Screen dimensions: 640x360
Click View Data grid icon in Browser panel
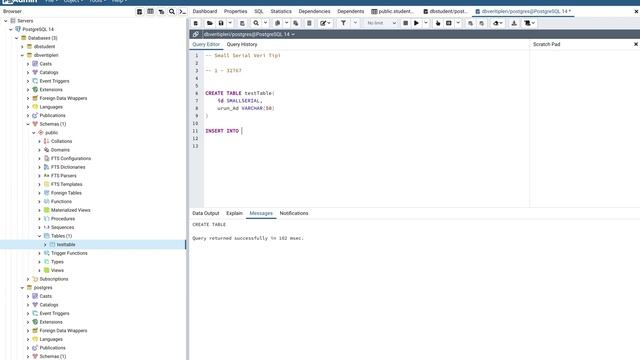(150, 12)
